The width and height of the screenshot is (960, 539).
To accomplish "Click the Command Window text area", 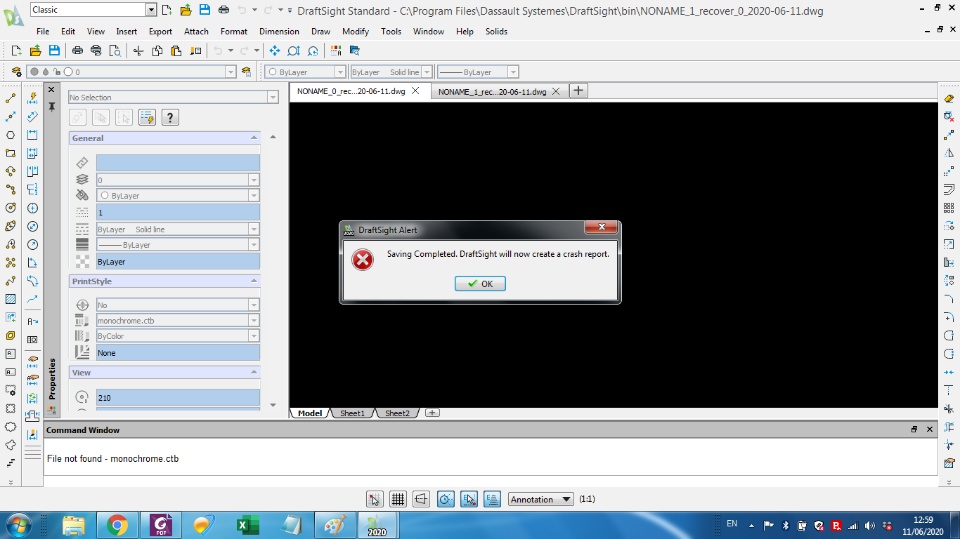I will point(490,458).
